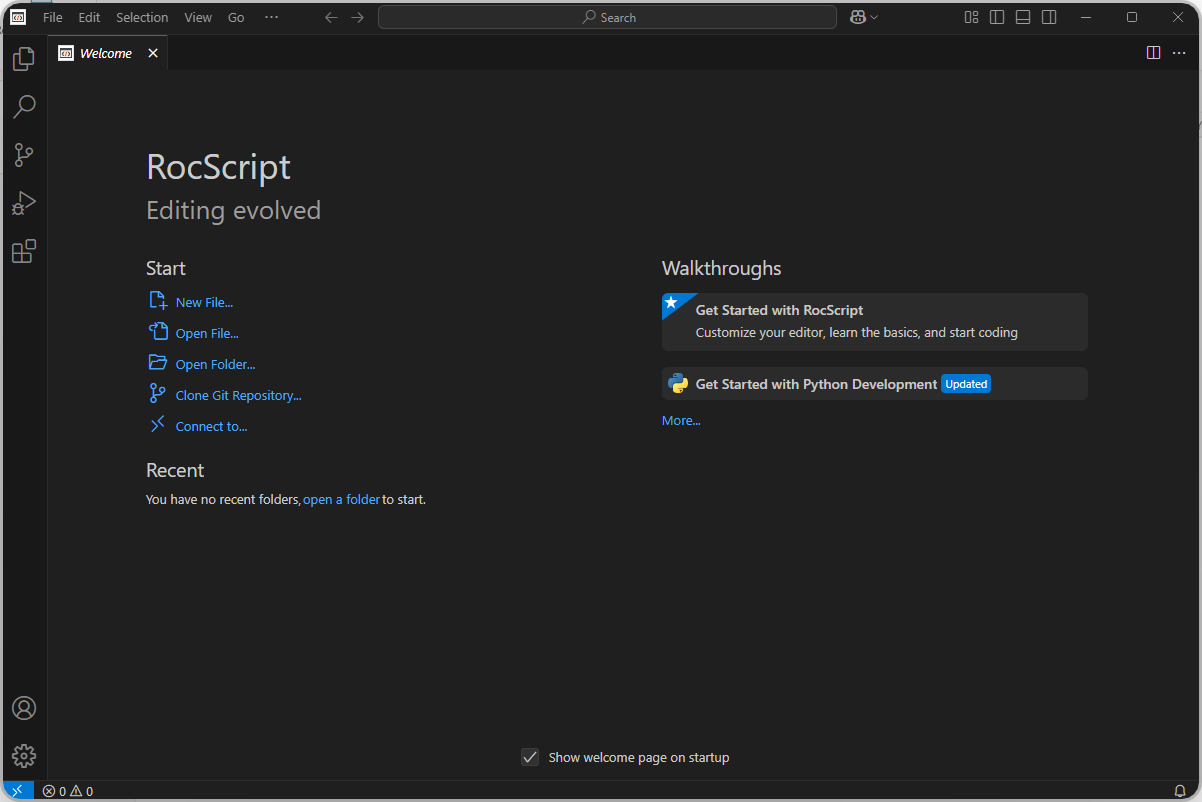
Task: Open the Selection menu
Action: click(x=142, y=17)
